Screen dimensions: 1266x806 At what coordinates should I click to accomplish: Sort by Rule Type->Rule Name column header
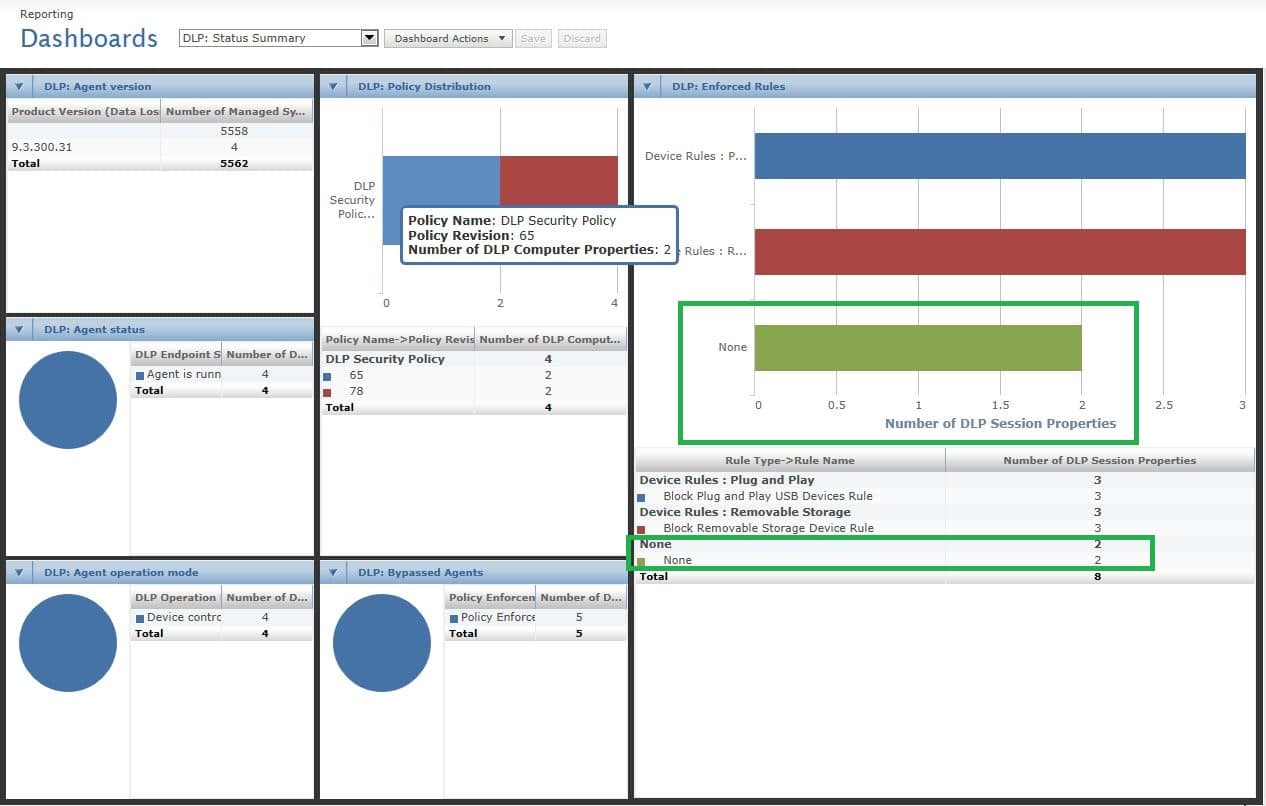point(790,460)
